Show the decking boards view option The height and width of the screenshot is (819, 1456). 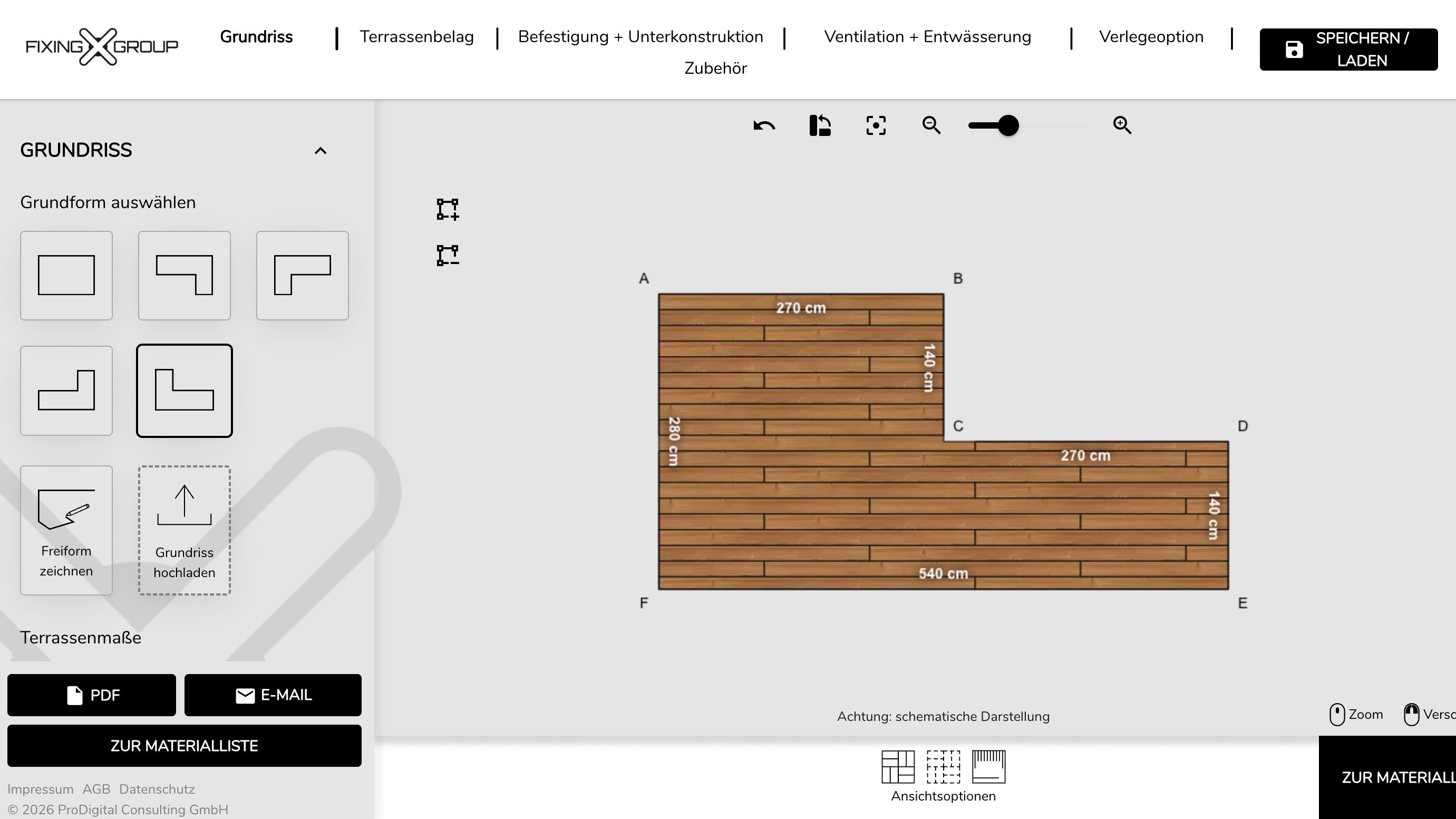tap(898, 766)
